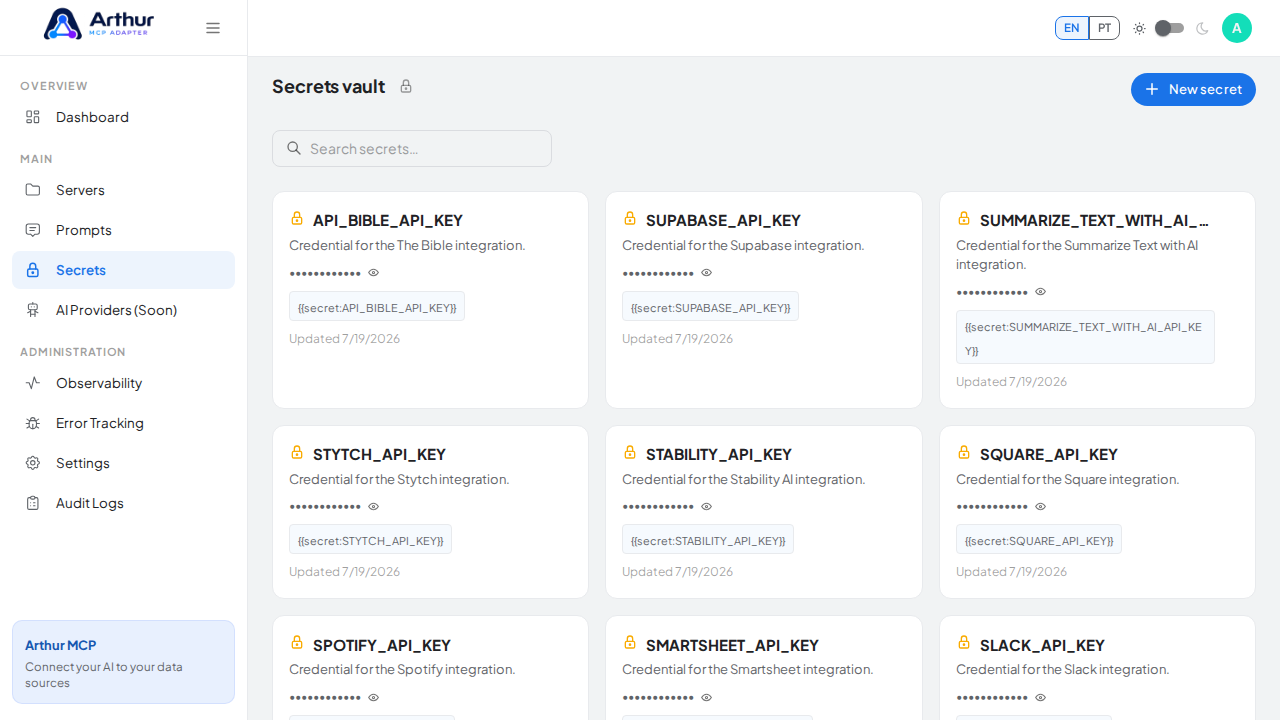Click the lock icon beside Secrets vault title
This screenshot has width=1280, height=720.
tap(406, 86)
